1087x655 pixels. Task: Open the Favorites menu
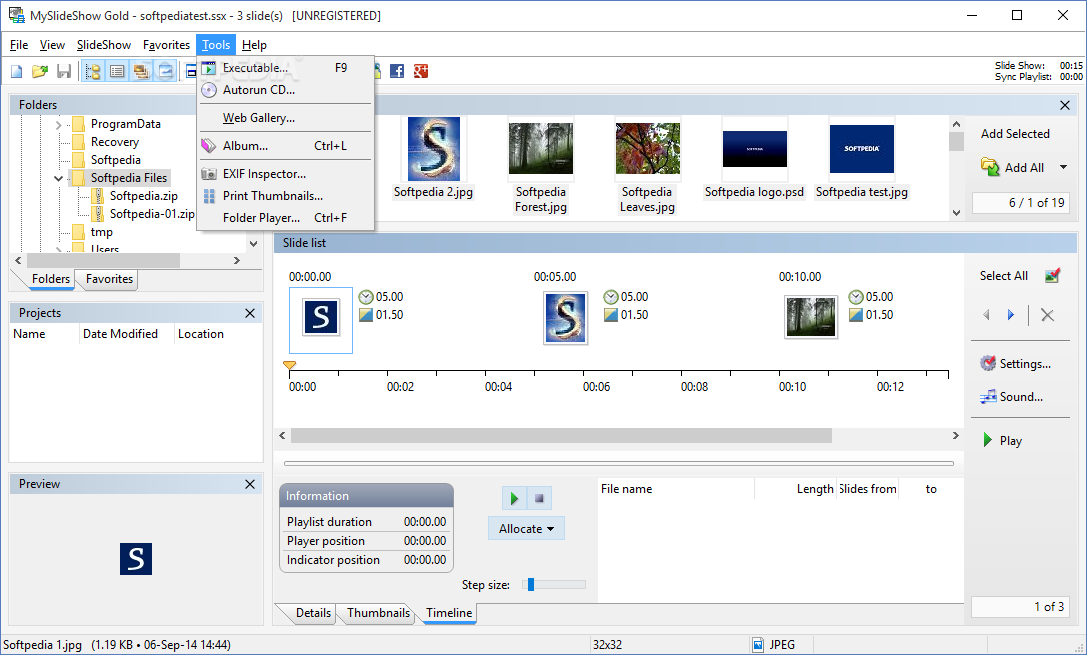[x=166, y=45]
